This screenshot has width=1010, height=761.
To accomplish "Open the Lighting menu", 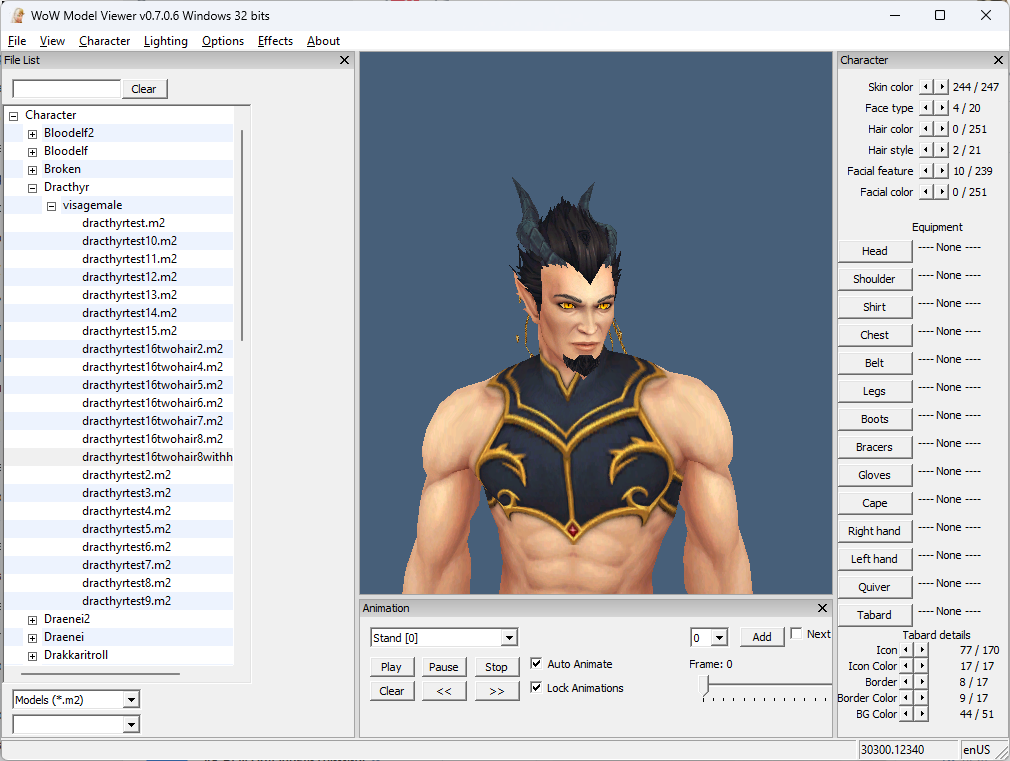I will (166, 41).
